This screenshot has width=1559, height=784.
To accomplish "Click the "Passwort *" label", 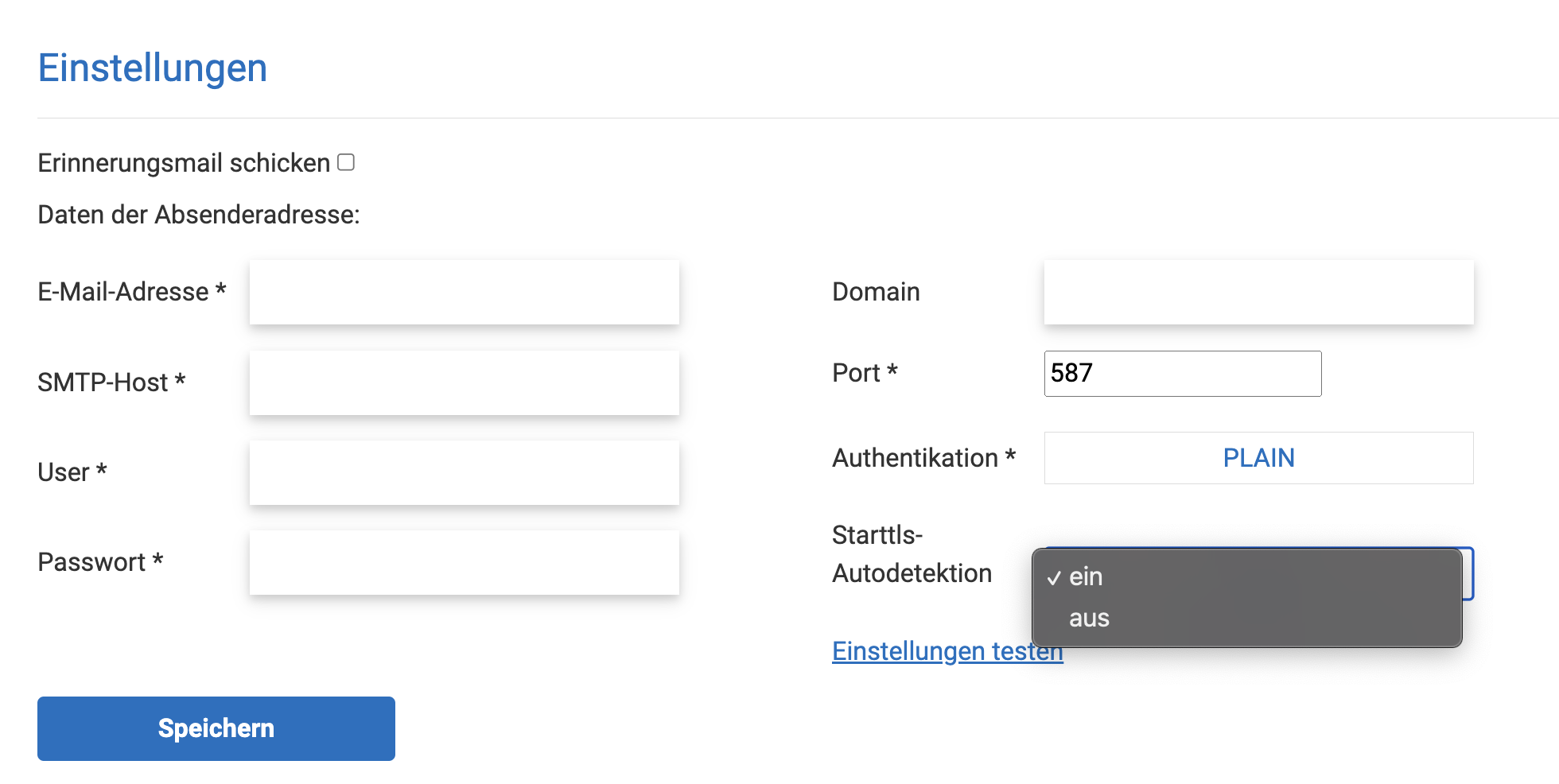I will [100, 562].
